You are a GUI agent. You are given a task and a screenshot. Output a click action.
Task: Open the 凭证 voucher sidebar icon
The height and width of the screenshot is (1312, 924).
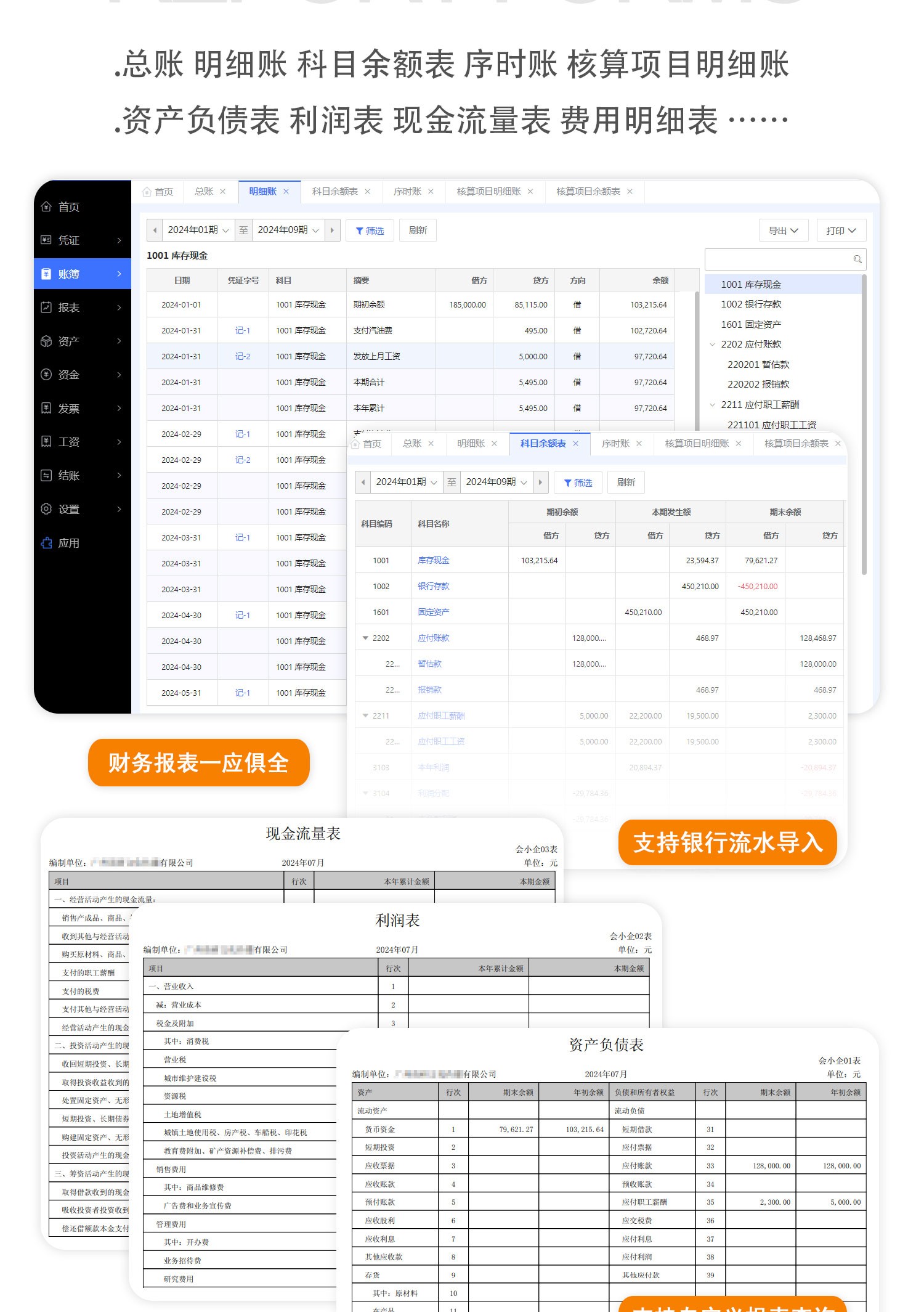(x=46, y=240)
